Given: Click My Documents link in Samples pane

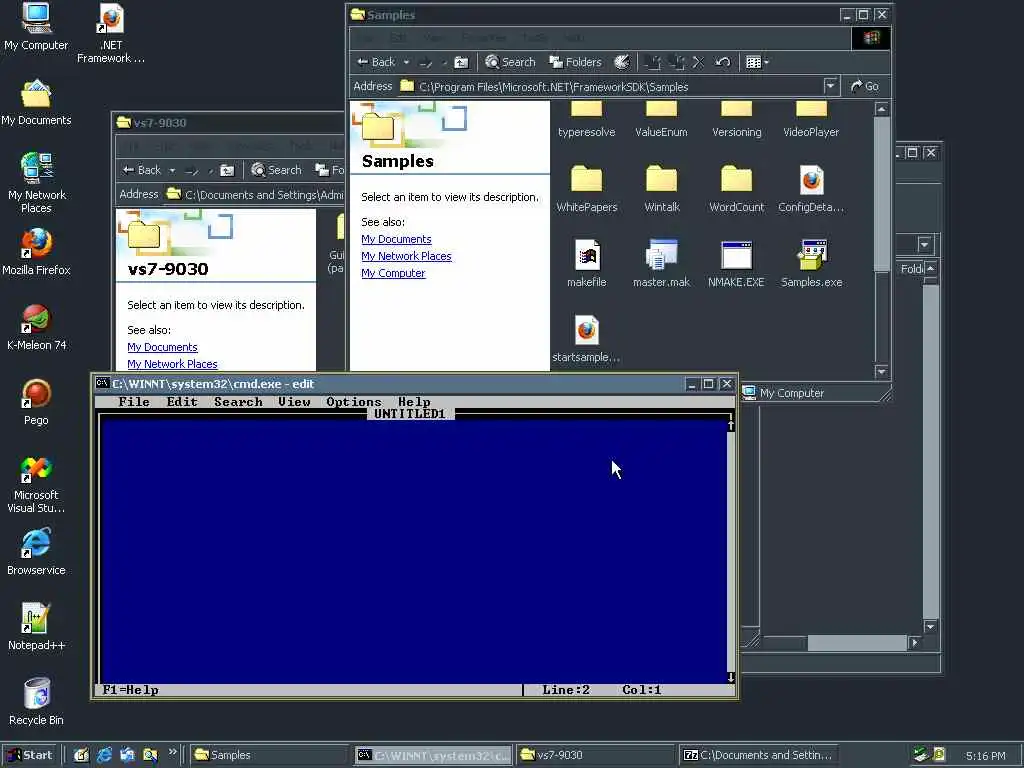Looking at the screenshot, I should (x=396, y=239).
